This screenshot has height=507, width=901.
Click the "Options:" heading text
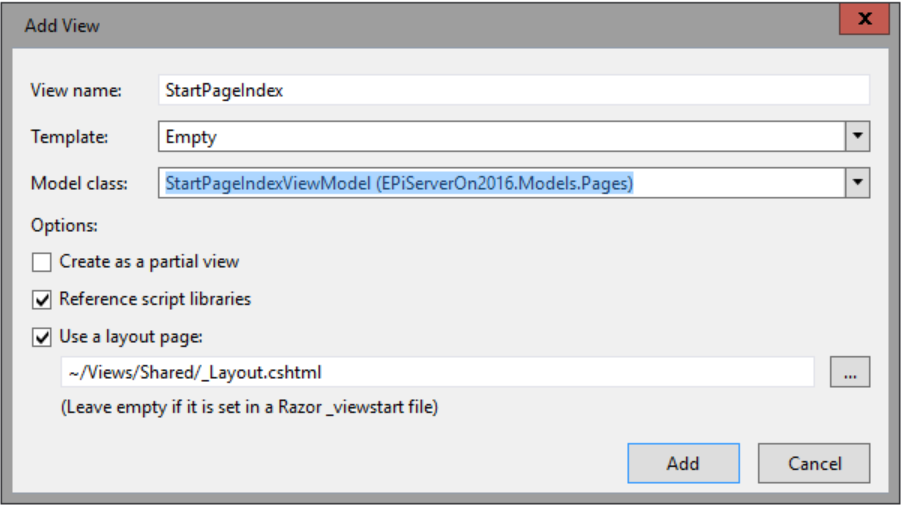tap(64, 226)
